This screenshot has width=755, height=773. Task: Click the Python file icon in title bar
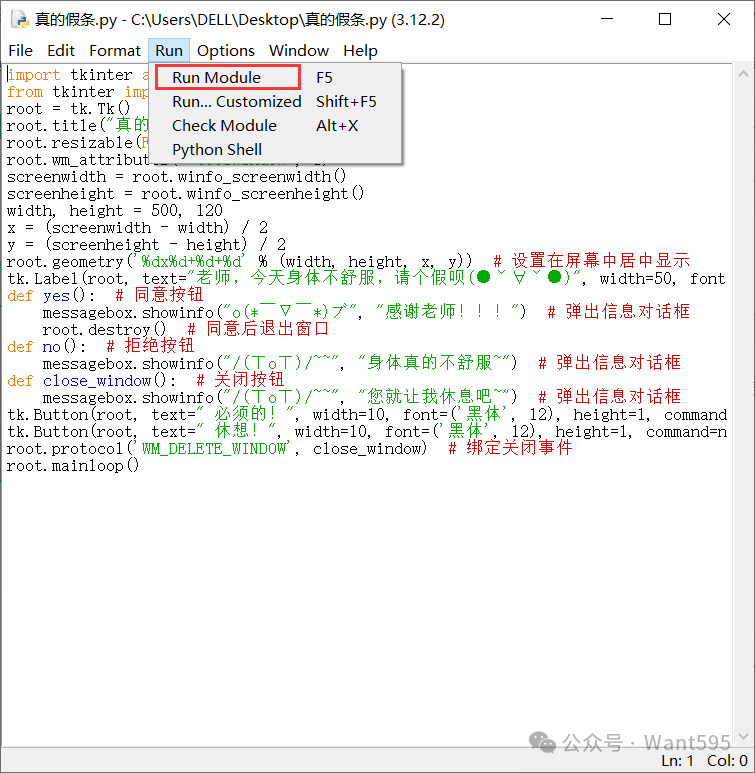pos(19,19)
